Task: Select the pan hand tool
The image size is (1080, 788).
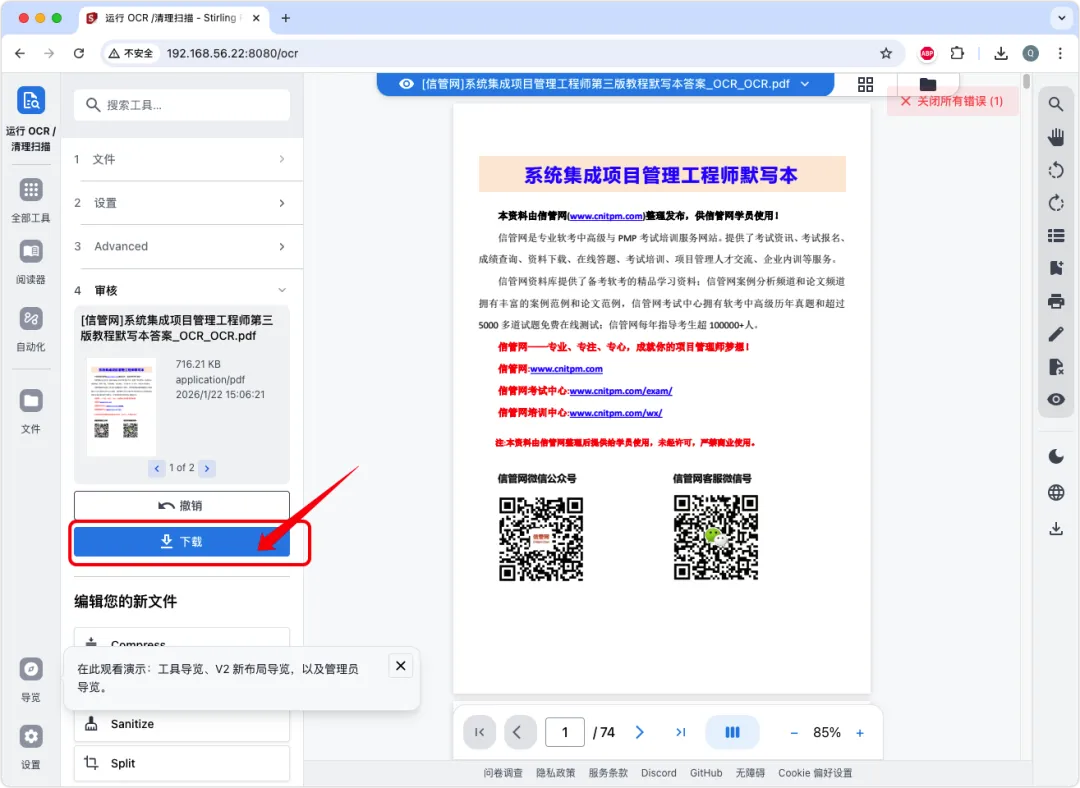Action: tap(1056, 136)
